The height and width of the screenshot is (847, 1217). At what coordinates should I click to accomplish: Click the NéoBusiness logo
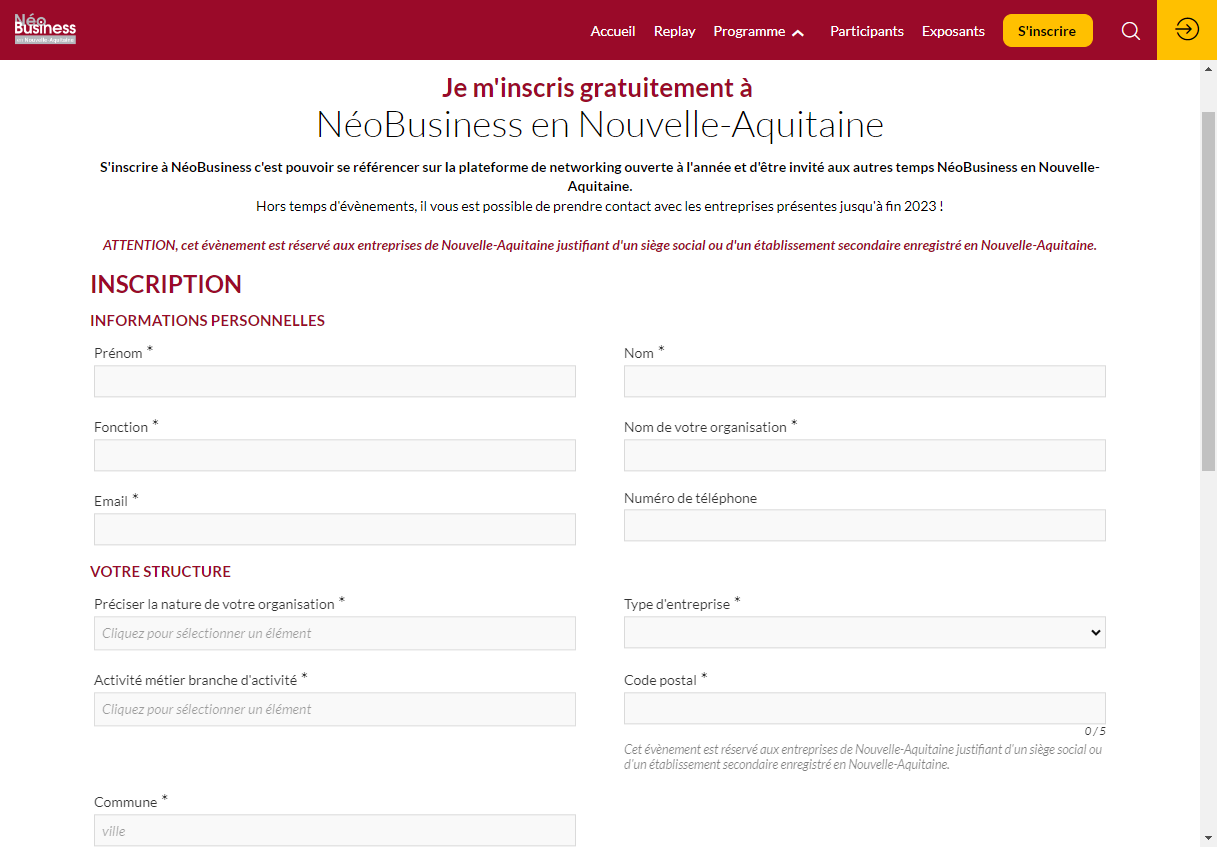[x=45, y=30]
